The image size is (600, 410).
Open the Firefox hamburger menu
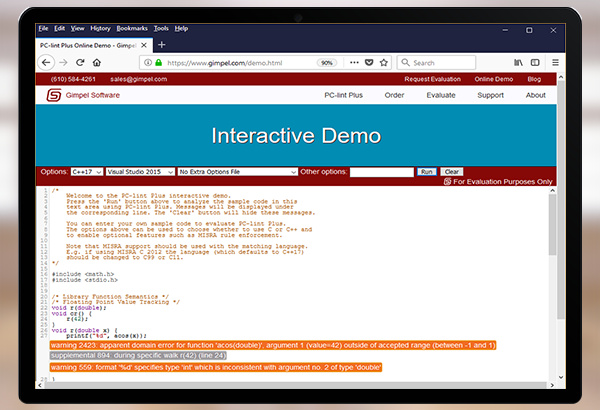coord(555,62)
